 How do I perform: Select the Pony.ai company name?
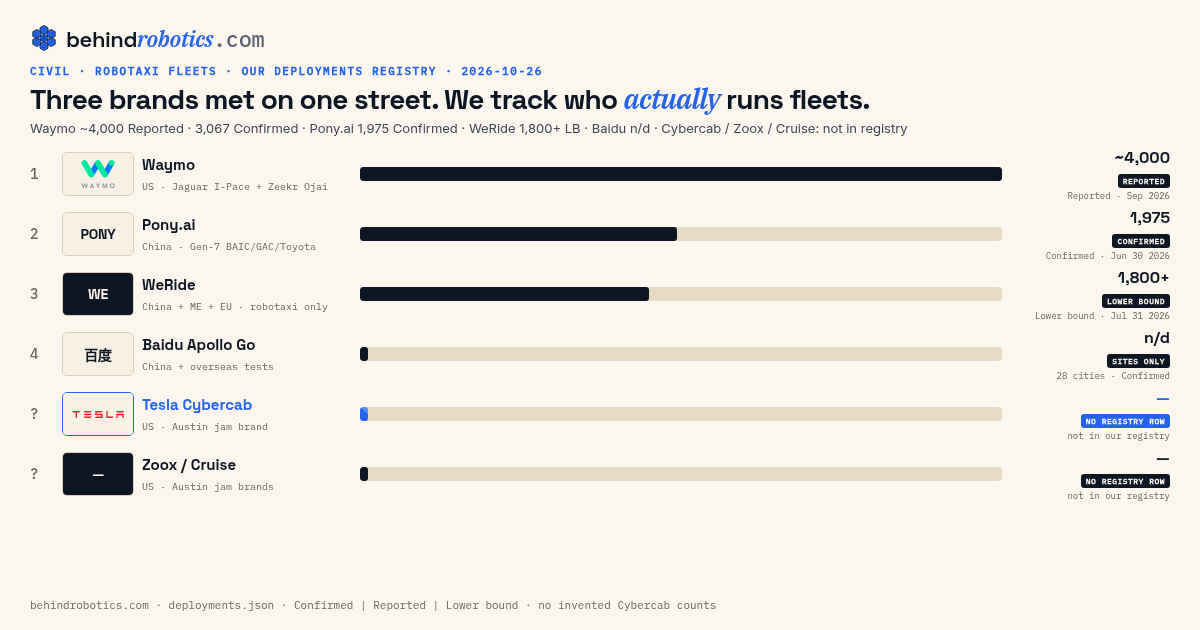(169, 225)
